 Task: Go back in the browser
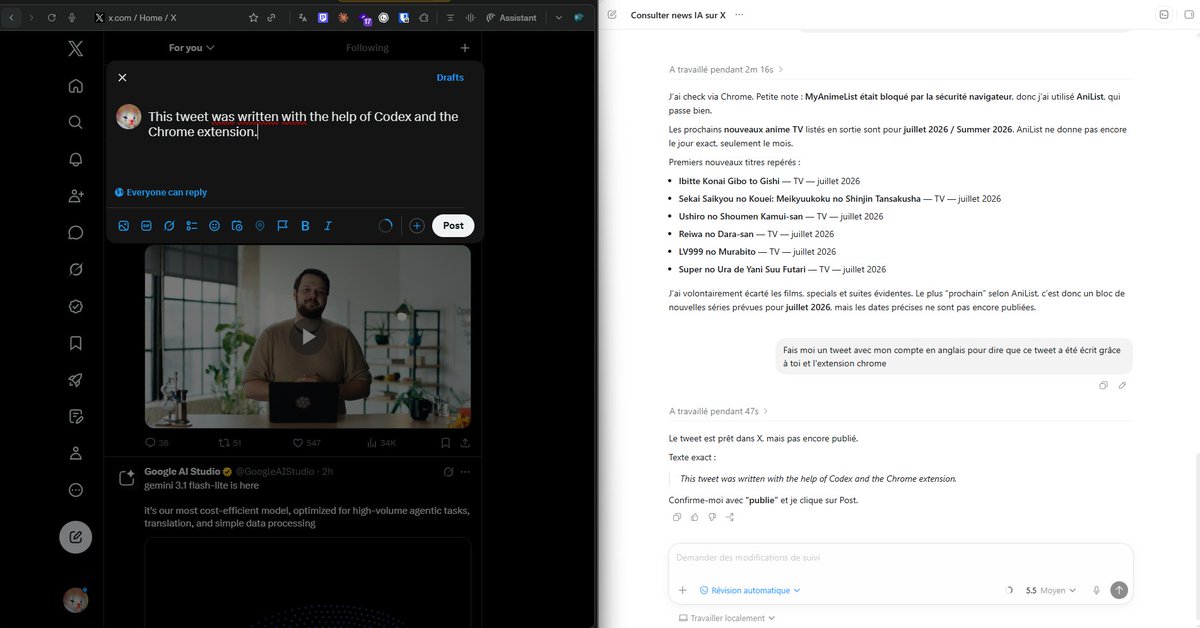[x=11, y=18]
